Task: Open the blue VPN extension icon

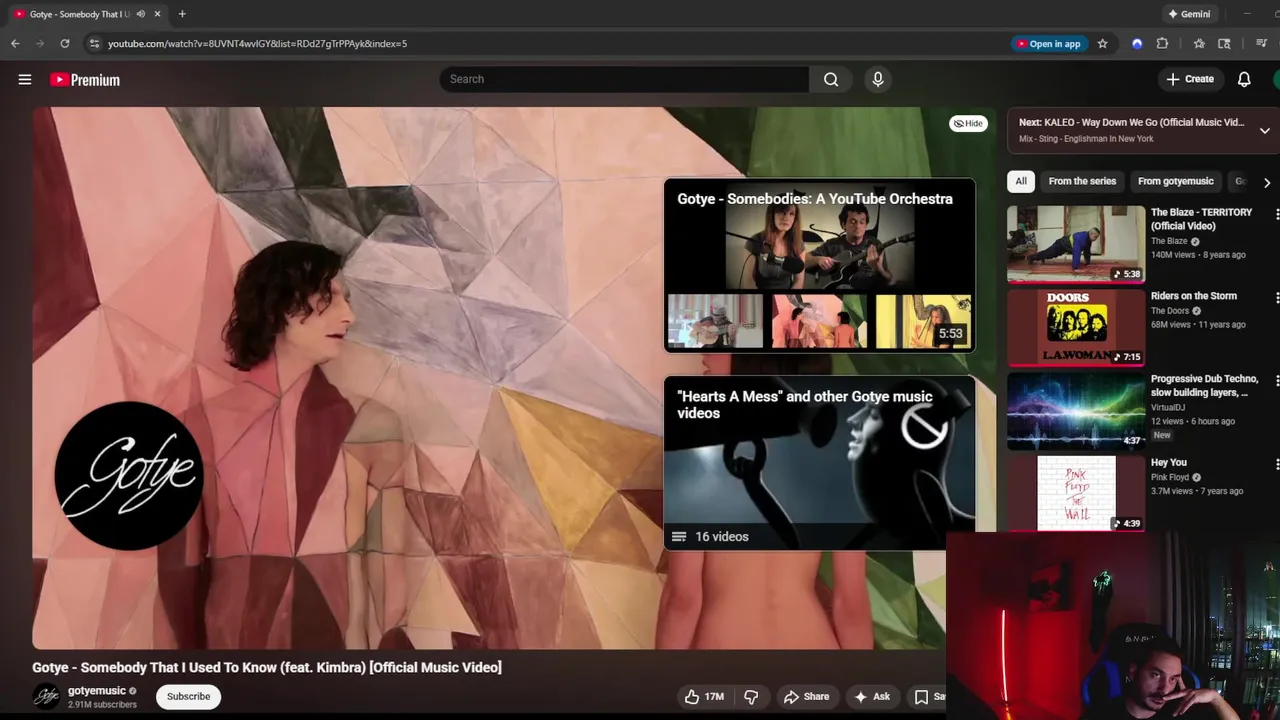Action: click(1137, 43)
